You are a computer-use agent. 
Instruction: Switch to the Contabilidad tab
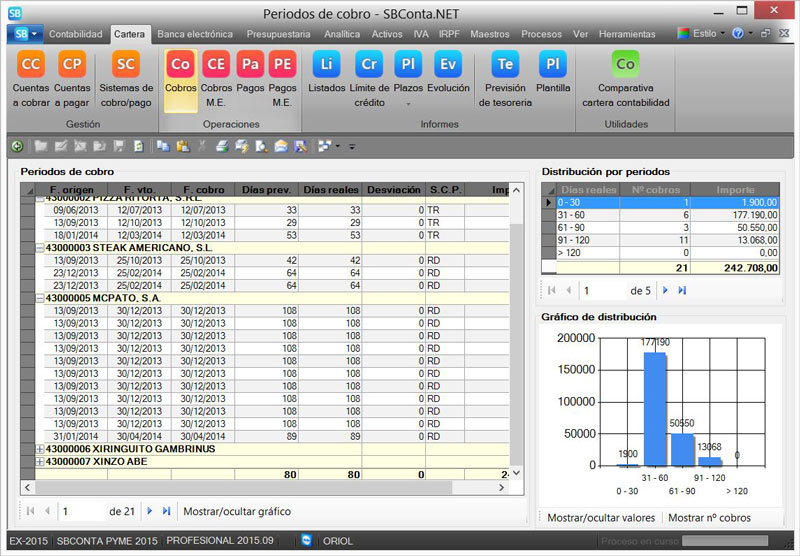pos(76,33)
